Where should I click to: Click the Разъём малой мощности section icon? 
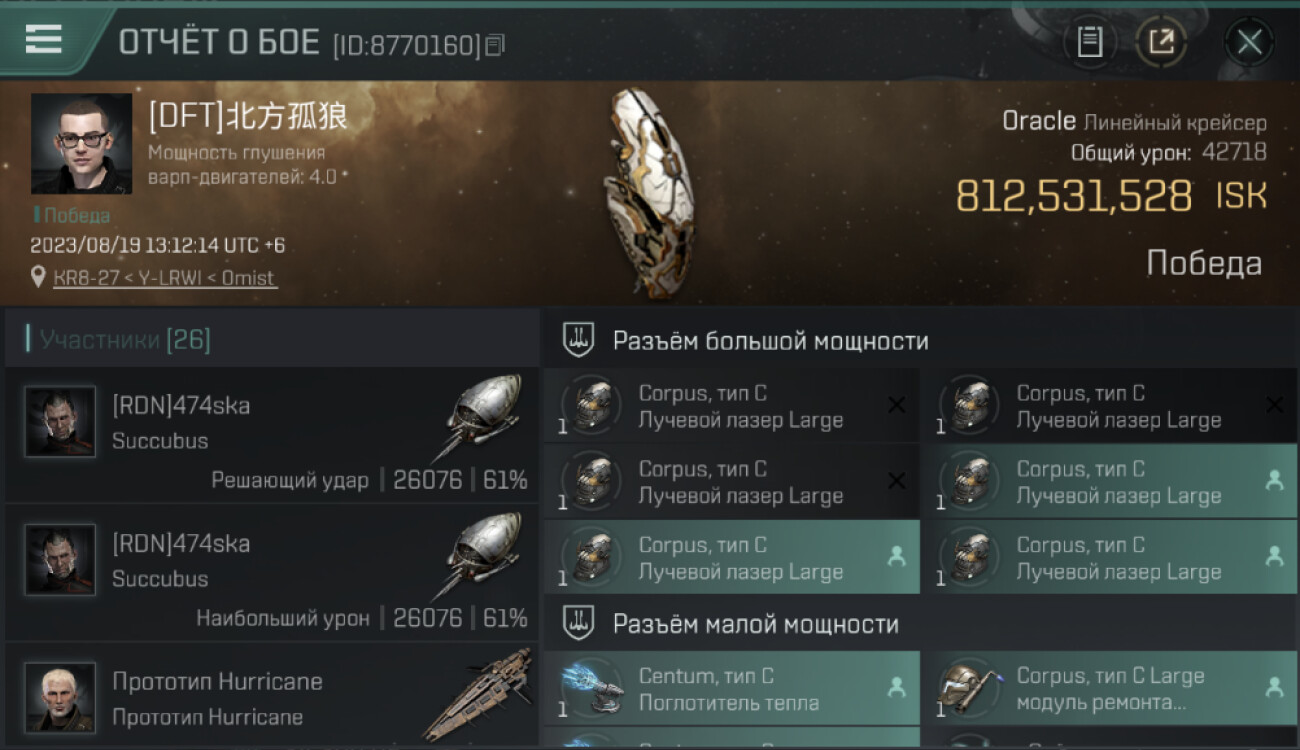pos(579,624)
